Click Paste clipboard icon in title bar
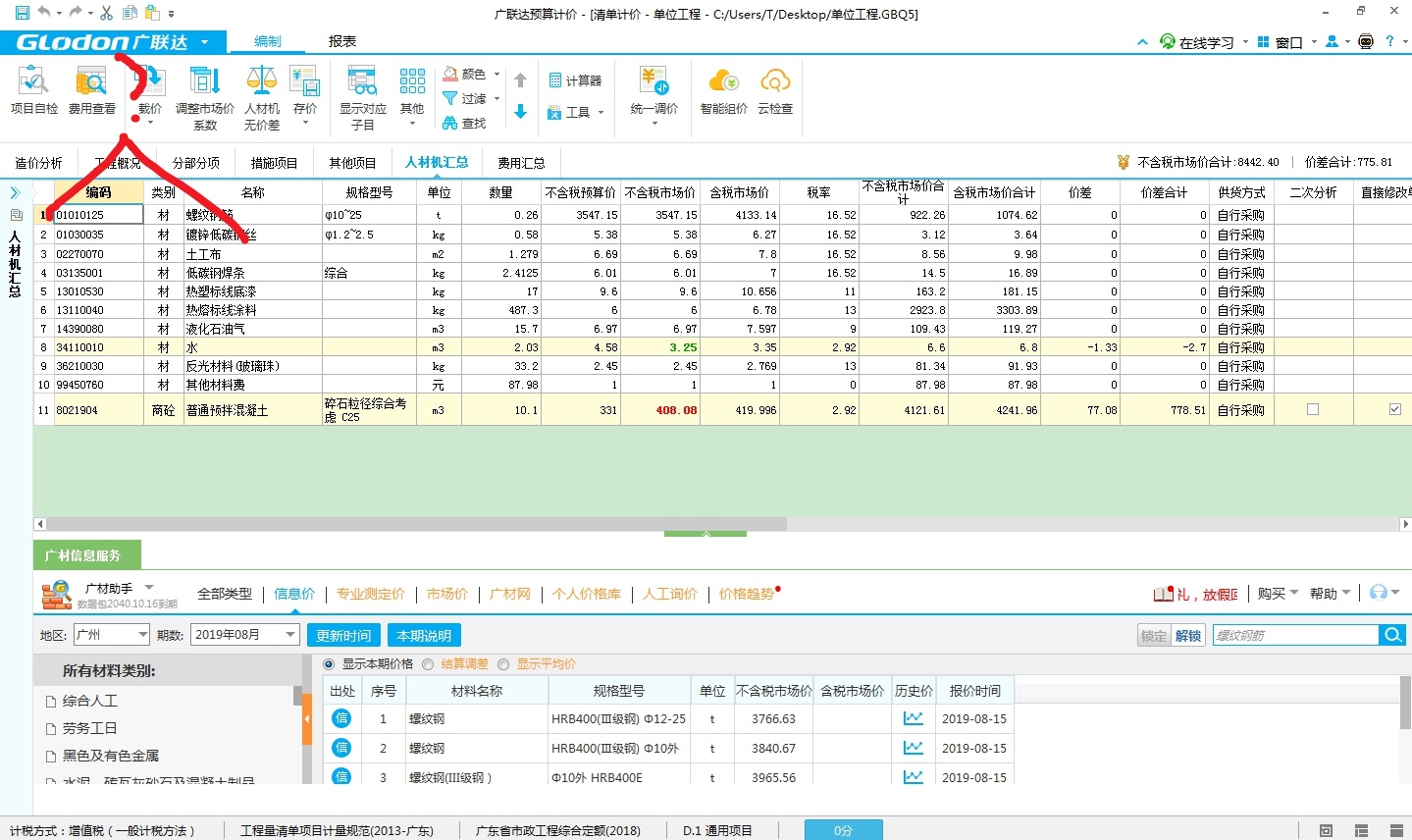The width and height of the screenshot is (1412, 840). 152,13
